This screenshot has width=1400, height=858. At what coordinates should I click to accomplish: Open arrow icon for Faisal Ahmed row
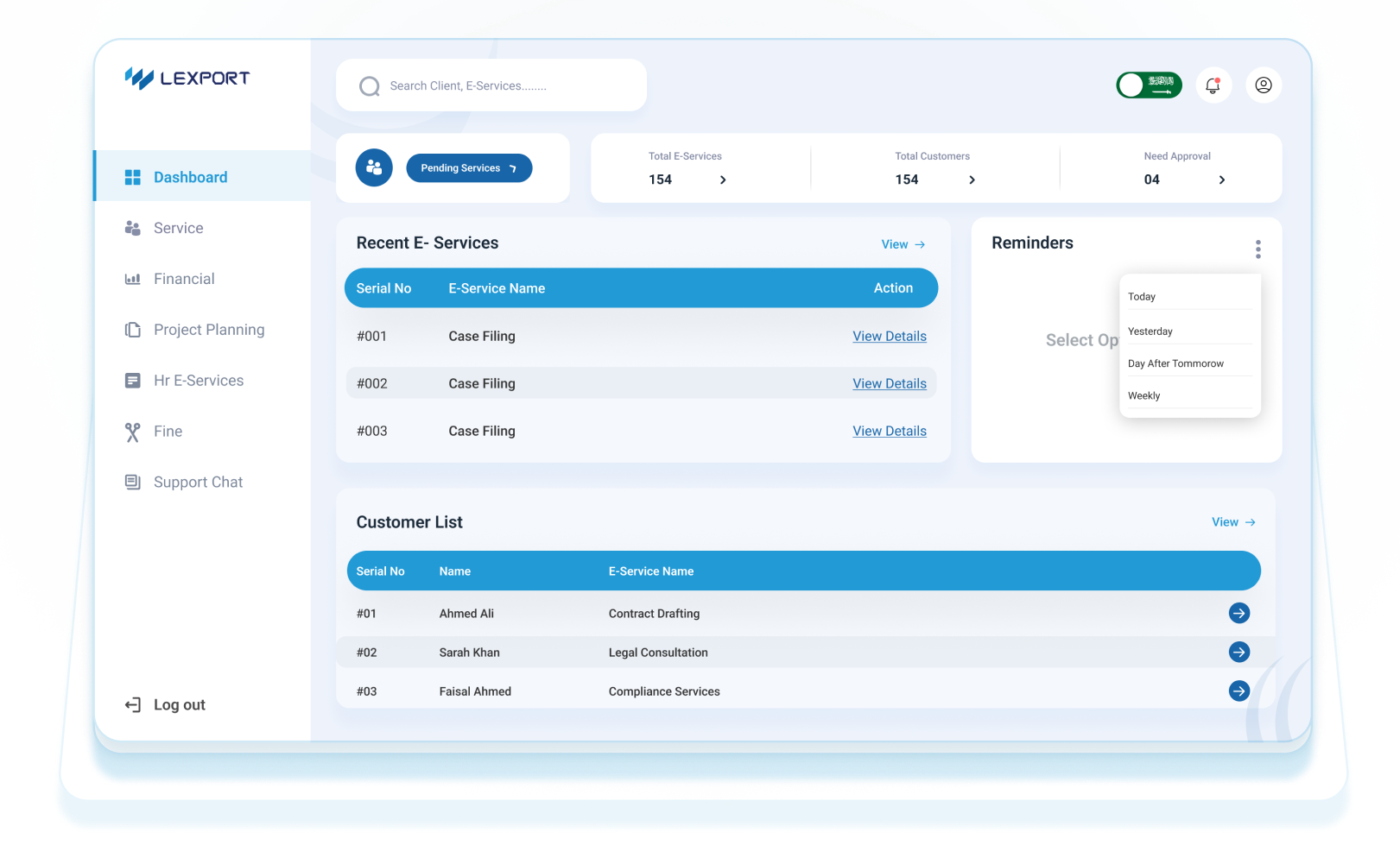[x=1238, y=691]
